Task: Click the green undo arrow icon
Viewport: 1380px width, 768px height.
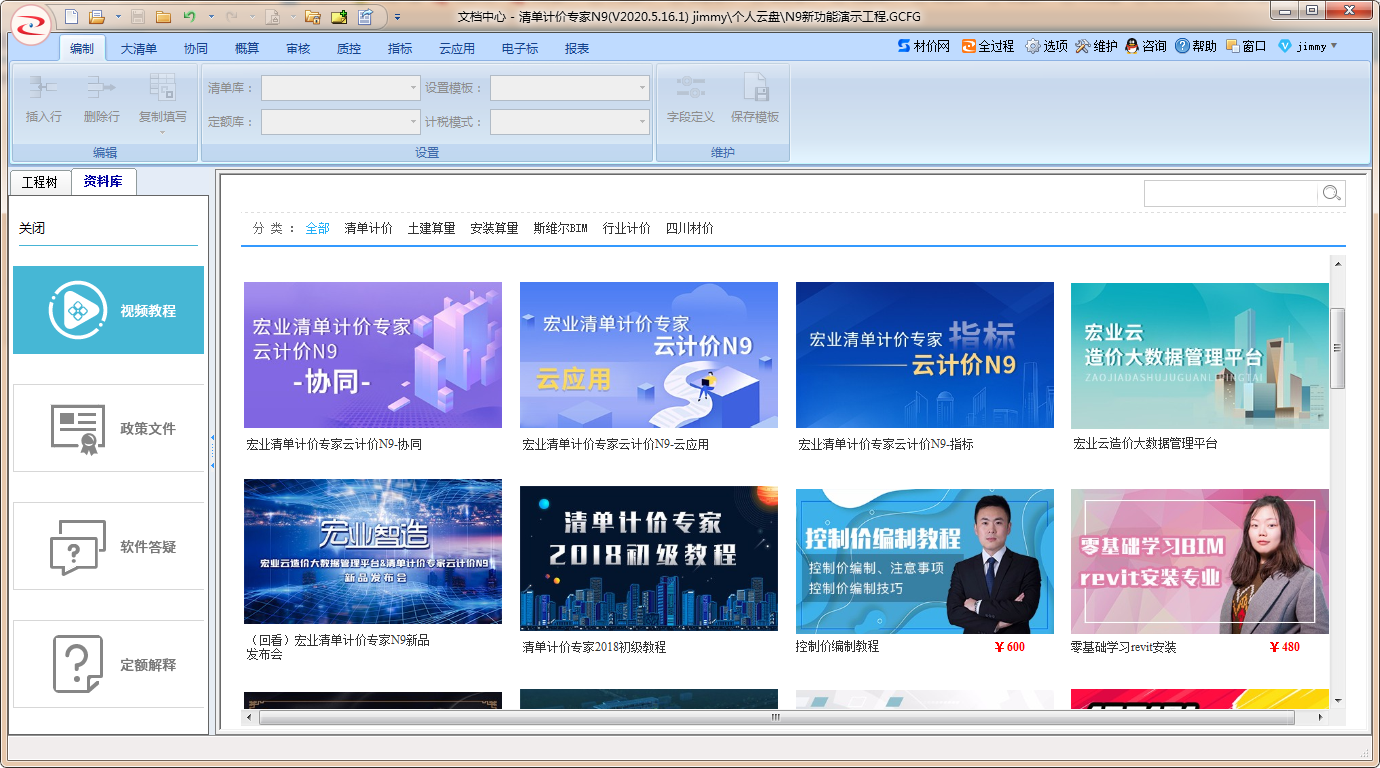Action: (189, 16)
